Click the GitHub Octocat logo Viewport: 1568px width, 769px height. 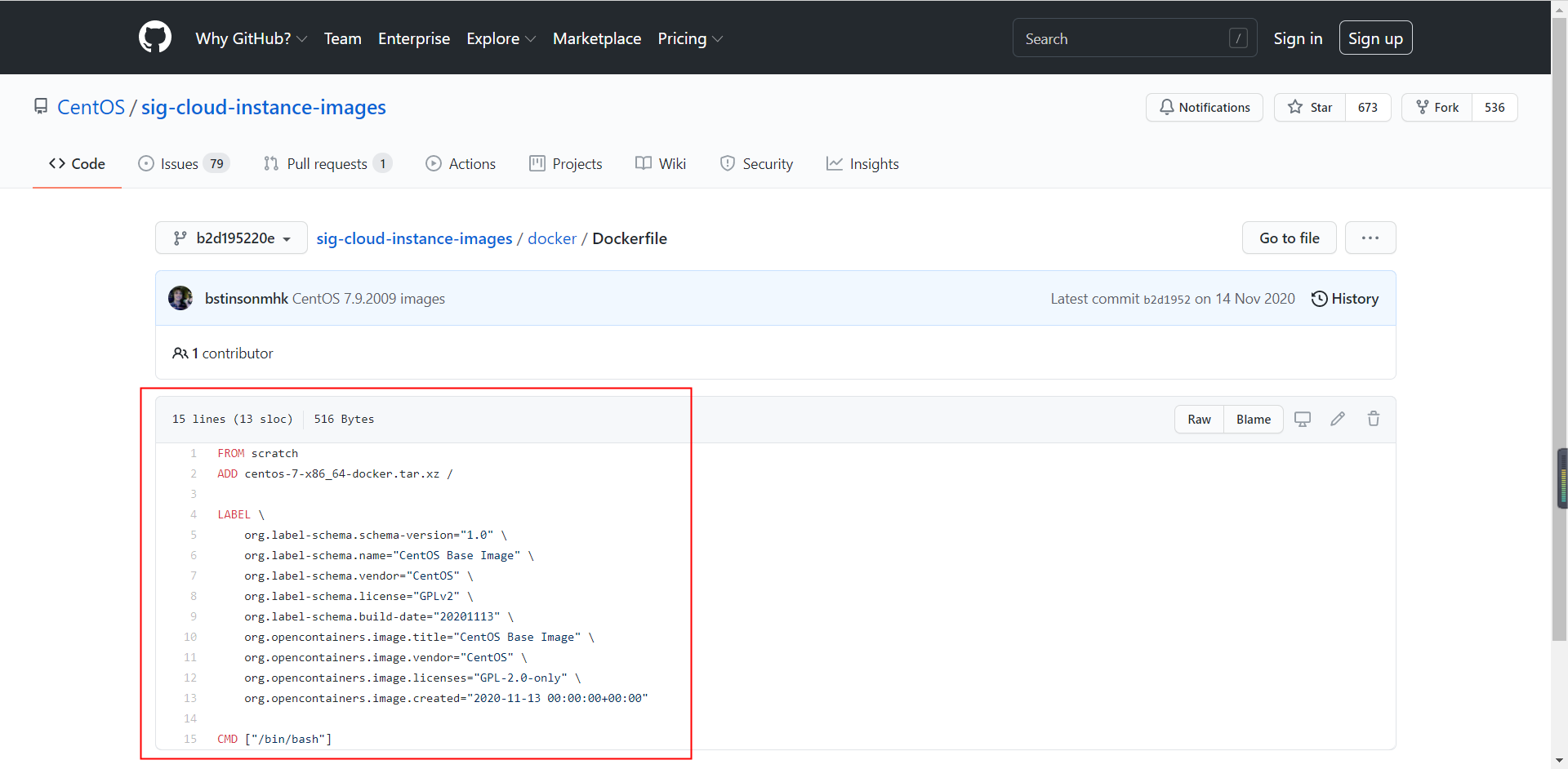click(x=155, y=38)
